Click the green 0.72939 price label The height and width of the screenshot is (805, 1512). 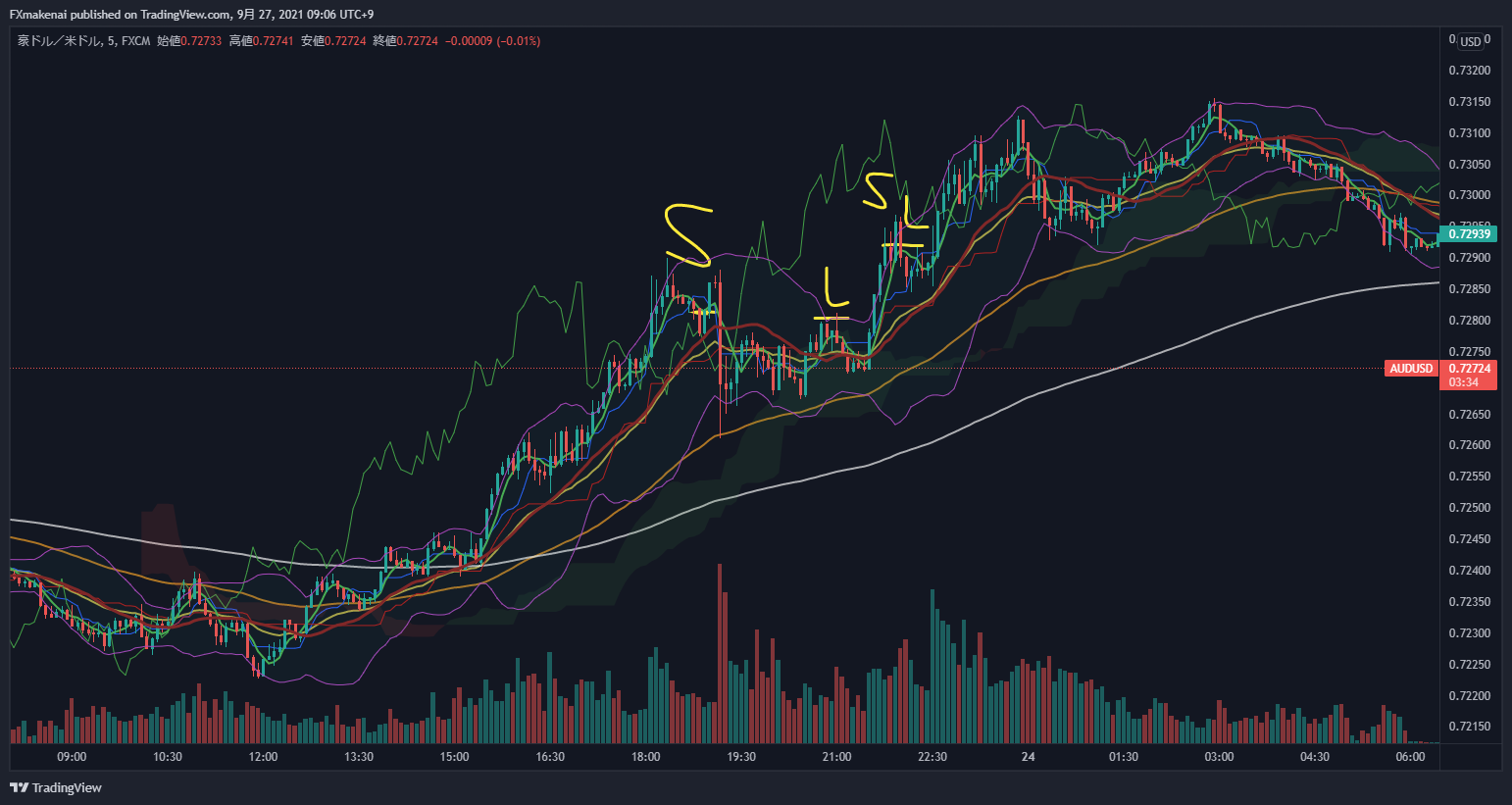click(x=1468, y=233)
